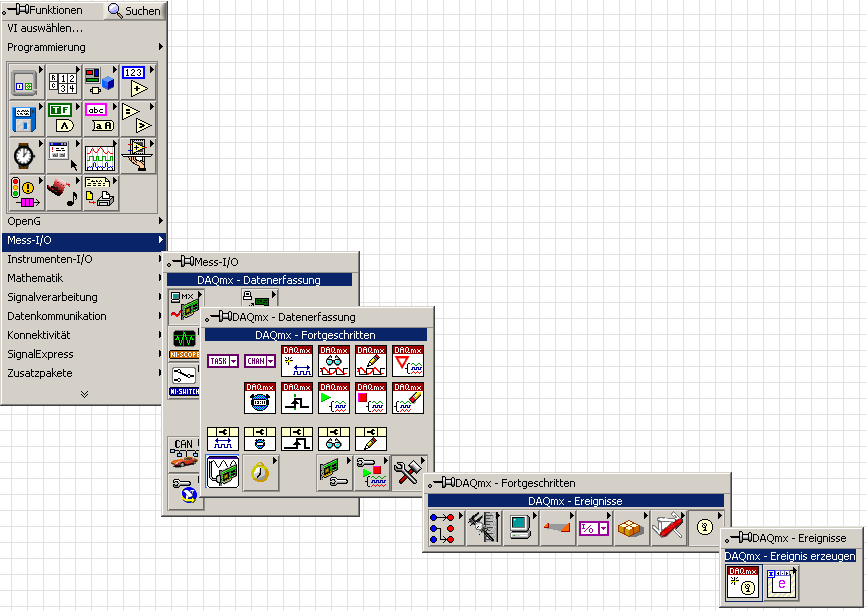The image size is (867, 611).
Task: Pin the DAQmx - Datenerfassung palette open
Action: coord(218,317)
